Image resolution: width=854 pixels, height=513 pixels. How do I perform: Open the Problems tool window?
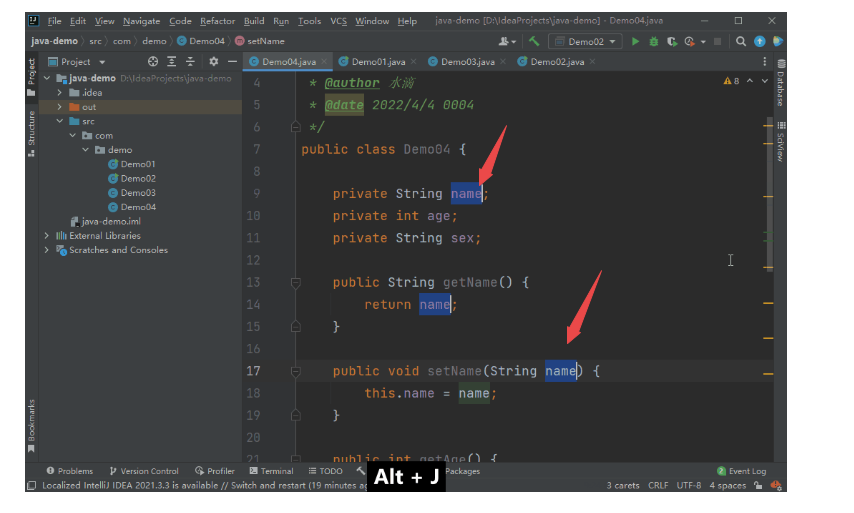pyautogui.click(x=70, y=471)
